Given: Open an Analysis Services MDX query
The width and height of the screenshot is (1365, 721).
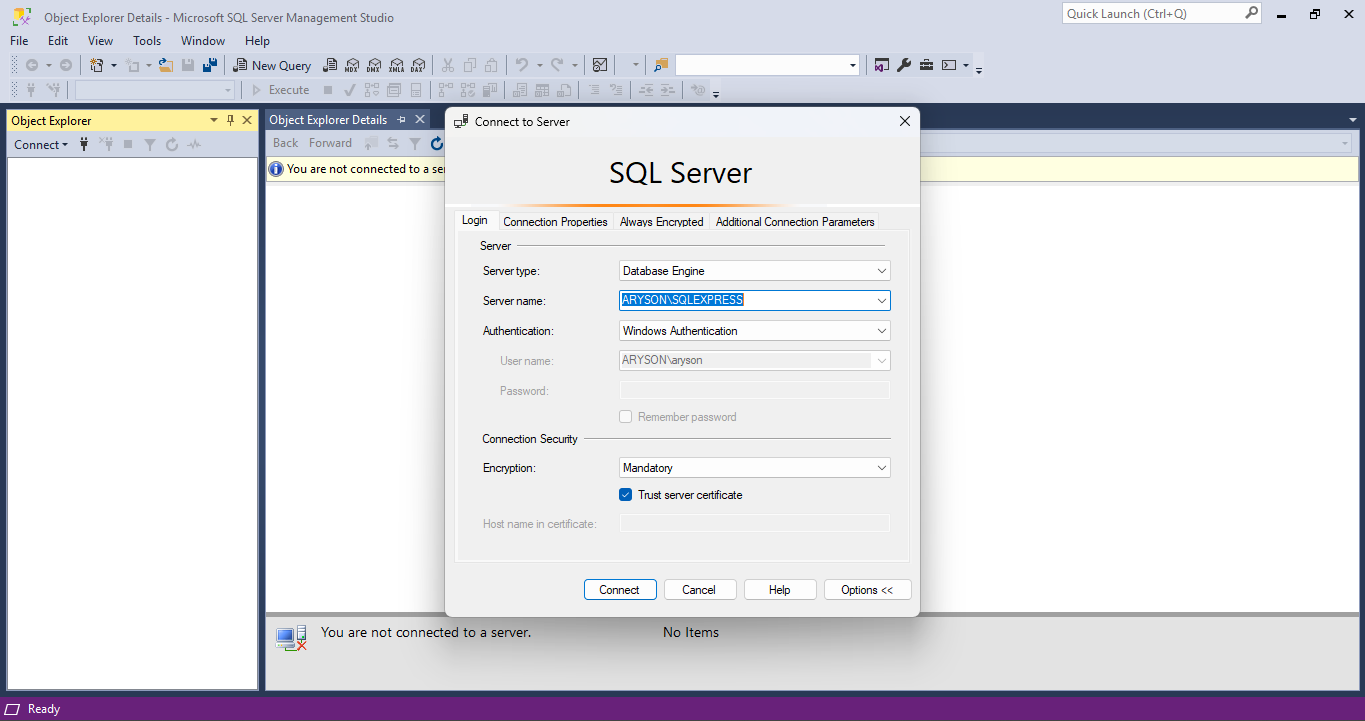Looking at the screenshot, I should point(352,65).
